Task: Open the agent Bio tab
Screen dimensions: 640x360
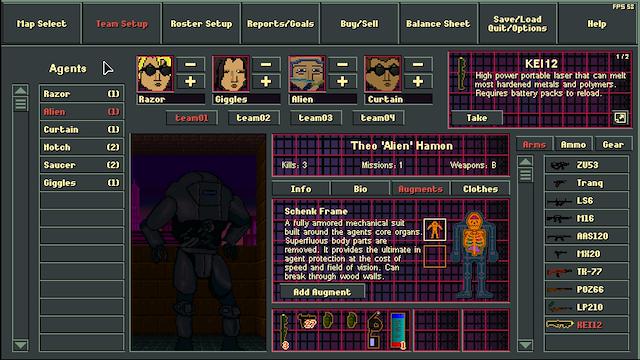Action: click(x=360, y=189)
